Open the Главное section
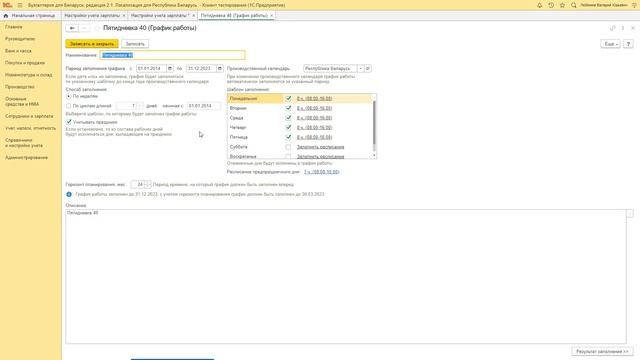The height and width of the screenshot is (360, 640). (x=13, y=27)
